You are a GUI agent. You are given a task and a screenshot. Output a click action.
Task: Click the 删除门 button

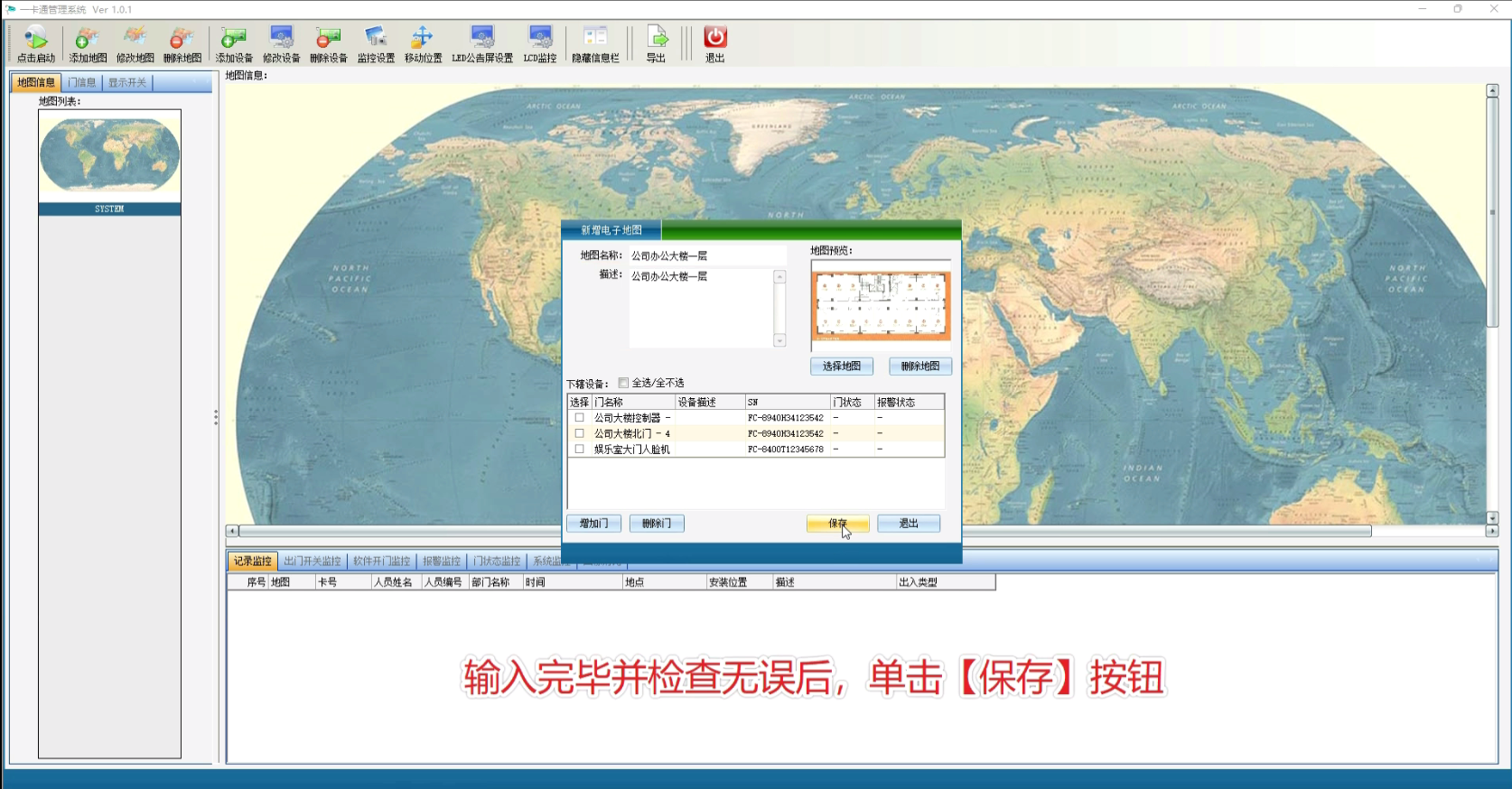point(657,524)
